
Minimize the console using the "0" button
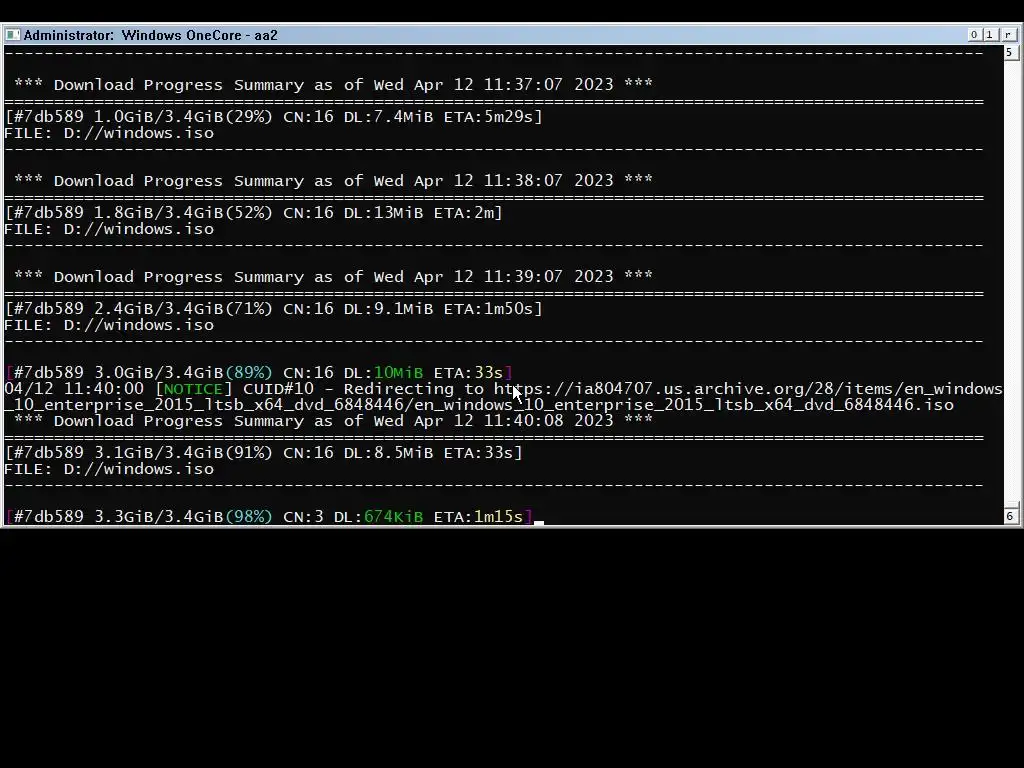tap(974, 35)
